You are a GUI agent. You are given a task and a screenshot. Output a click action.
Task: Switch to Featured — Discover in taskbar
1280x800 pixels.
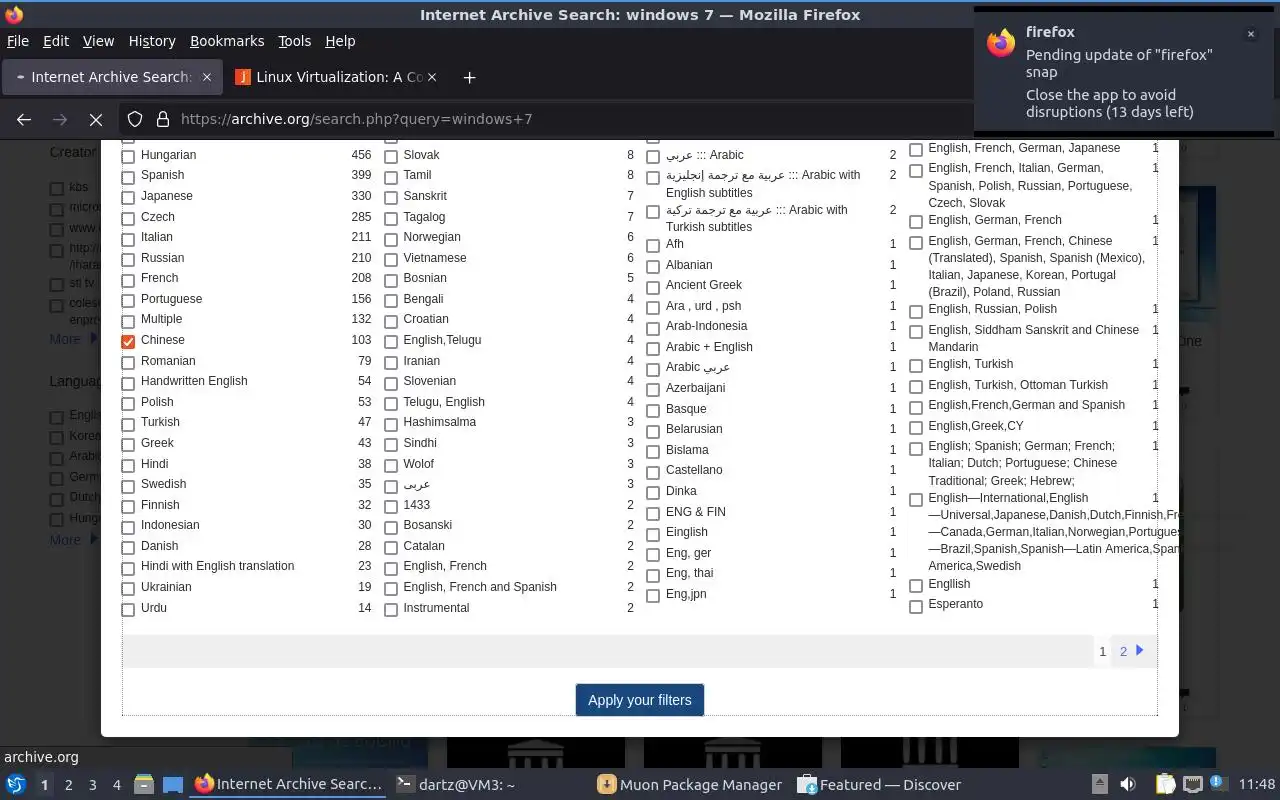point(879,785)
